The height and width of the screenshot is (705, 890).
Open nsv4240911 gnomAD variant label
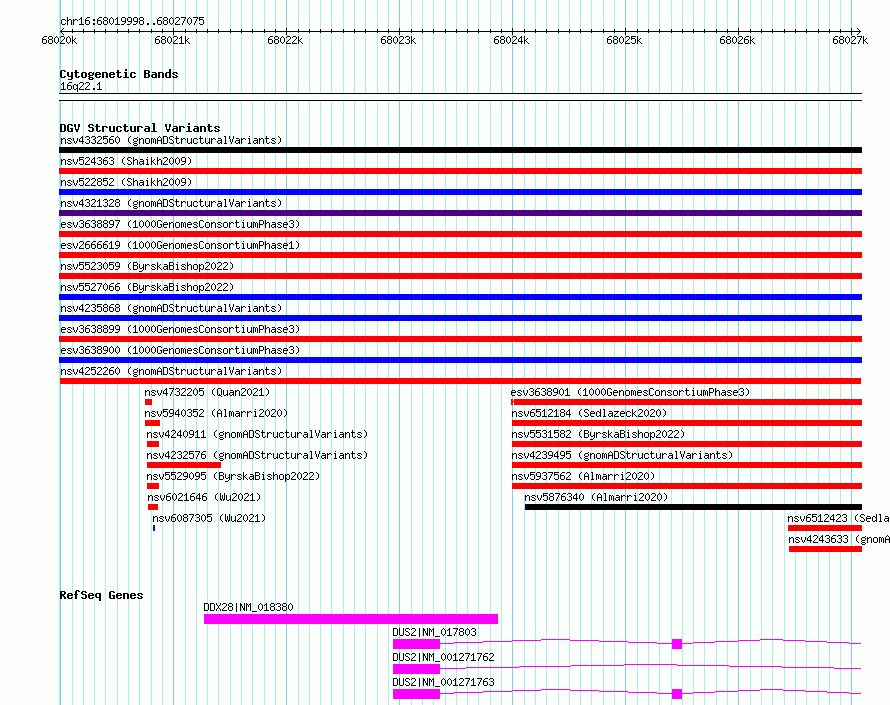click(257, 434)
